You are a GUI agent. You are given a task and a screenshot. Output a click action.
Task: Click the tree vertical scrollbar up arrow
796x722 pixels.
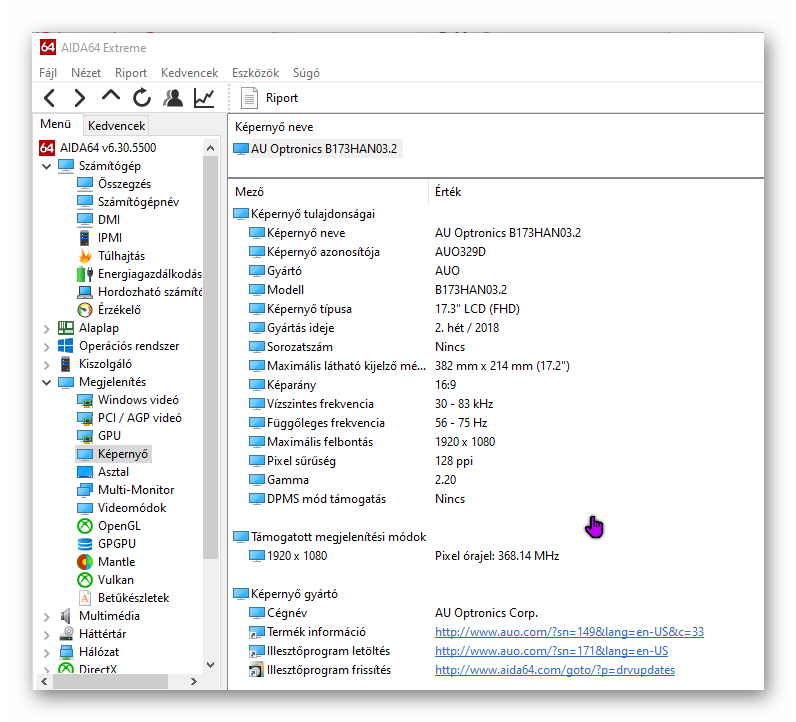coord(210,148)
